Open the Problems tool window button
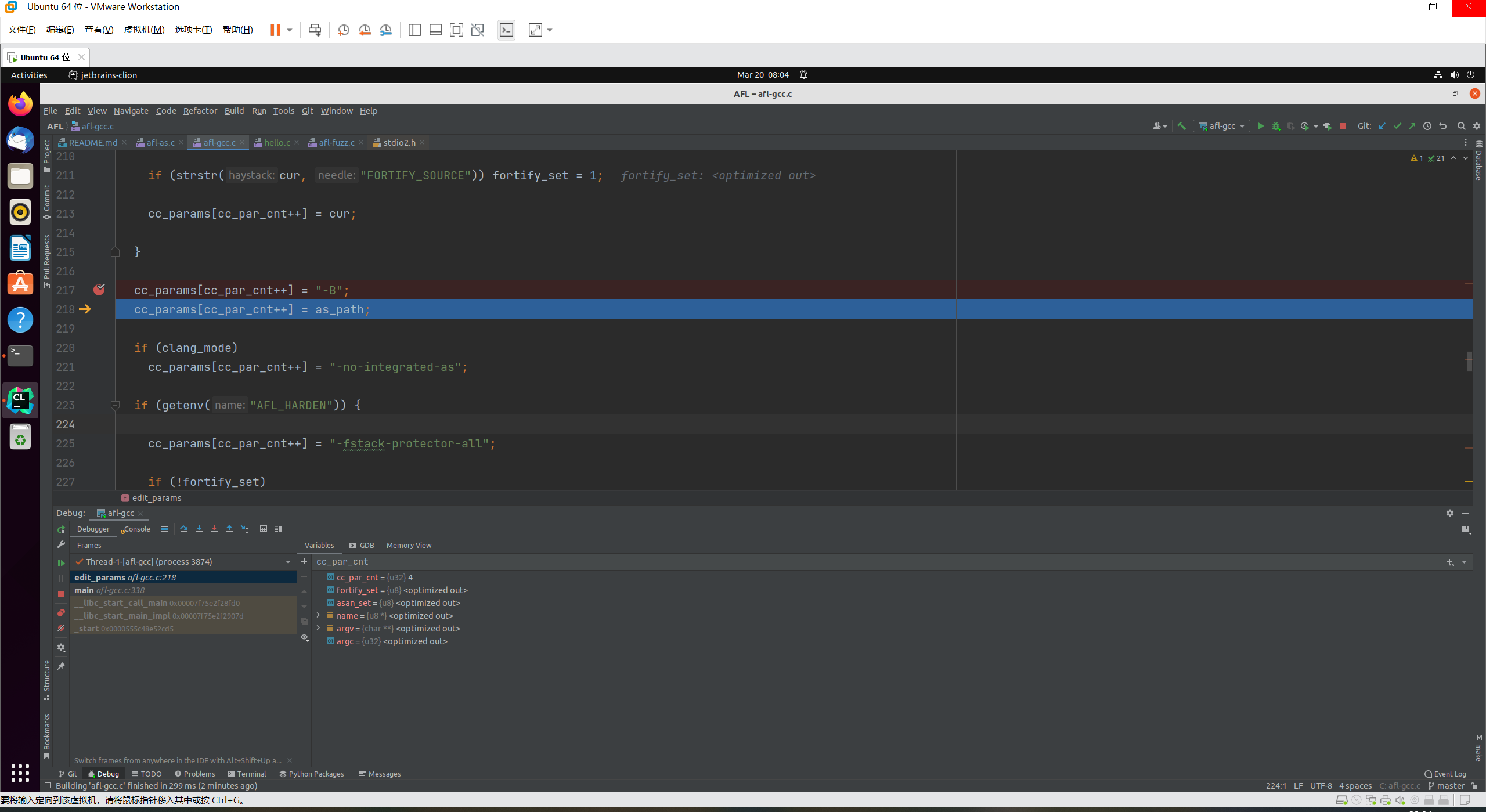 [194, 774]
